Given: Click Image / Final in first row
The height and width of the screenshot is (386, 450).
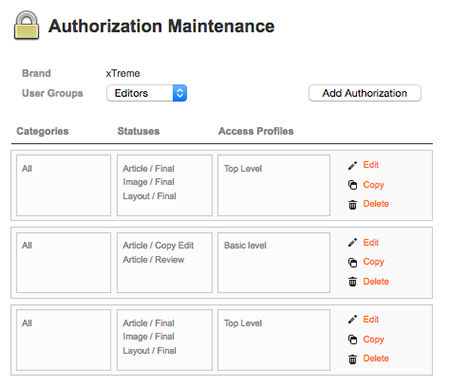Looking at the screenshot, I should coord(148,182).
